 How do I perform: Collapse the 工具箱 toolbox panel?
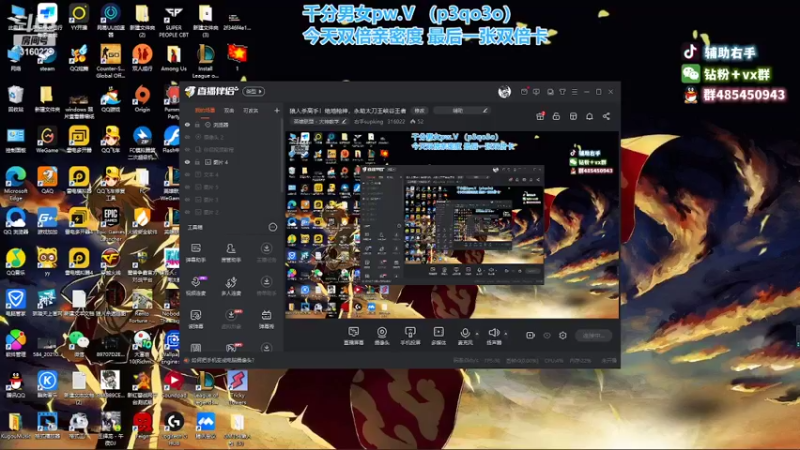point(273,227)
